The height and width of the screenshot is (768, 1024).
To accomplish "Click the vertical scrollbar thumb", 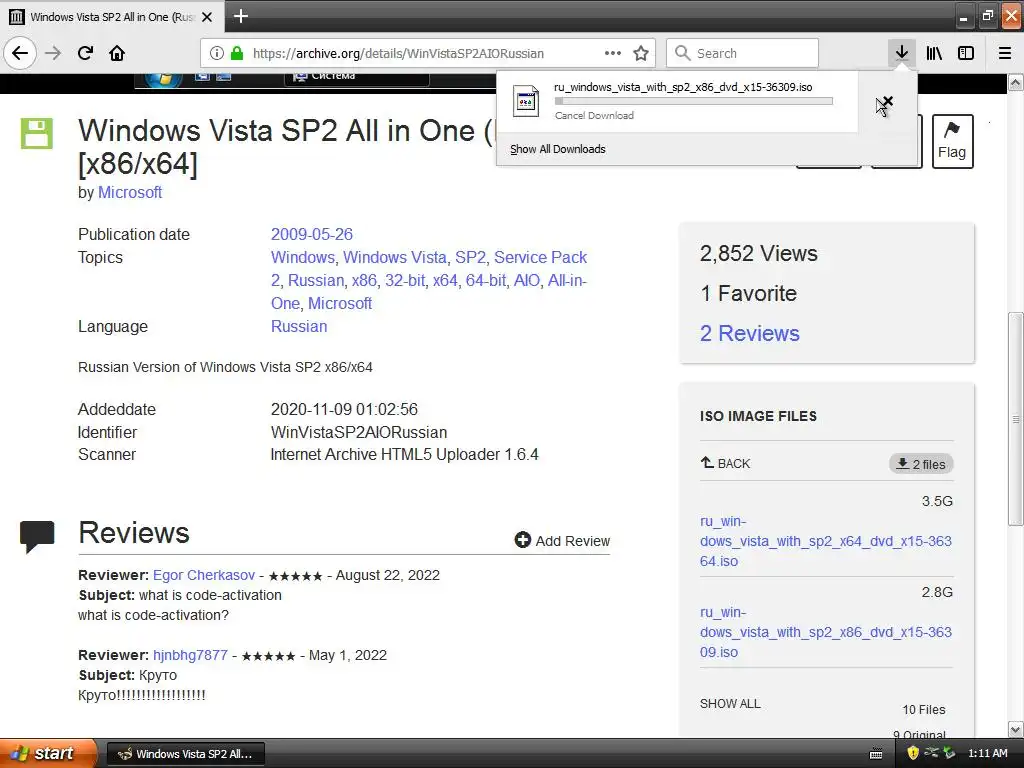I will click(1015, 418).
